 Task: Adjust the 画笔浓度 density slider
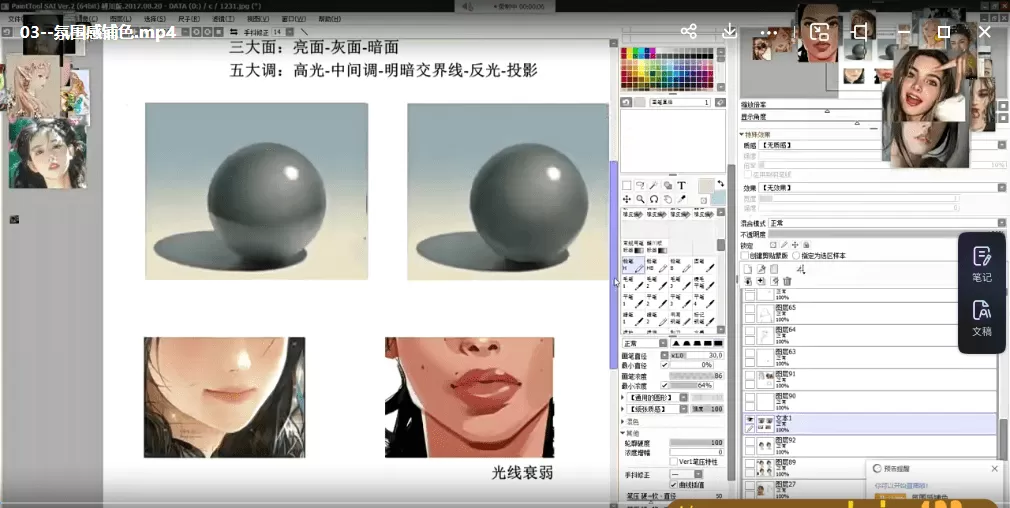pyautogui.click(x=696, y=376)
